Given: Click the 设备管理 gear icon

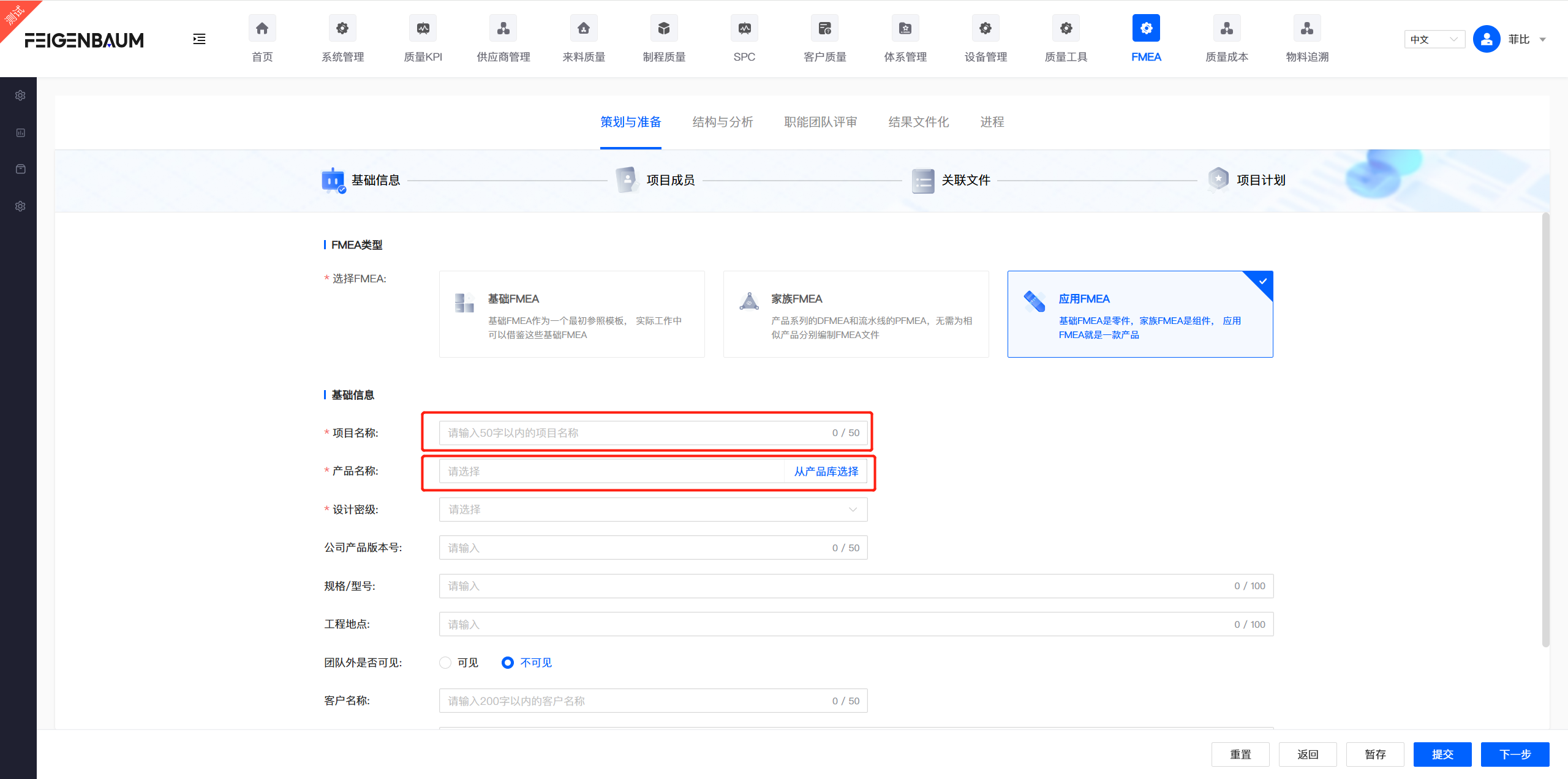Looking at the screenshot, I should tap(985, 29).
